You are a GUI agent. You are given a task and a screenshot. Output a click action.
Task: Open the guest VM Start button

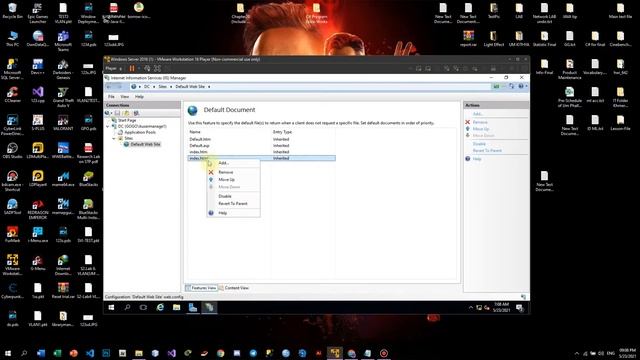click(x=111, y=307)
